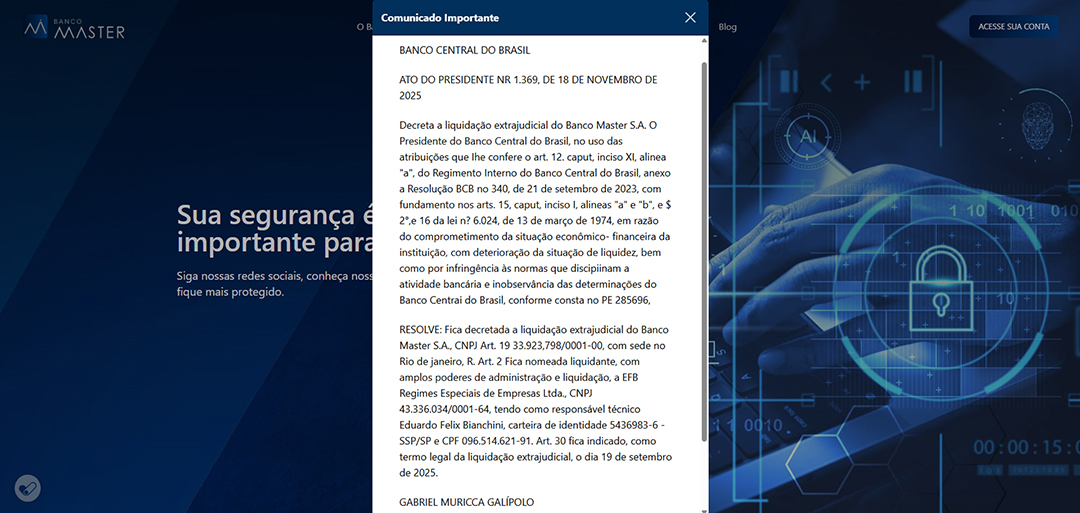This screenshot has height=513, width=1080.
Task: Open the Blog navigation link
Action: click(x=727, y=27)
